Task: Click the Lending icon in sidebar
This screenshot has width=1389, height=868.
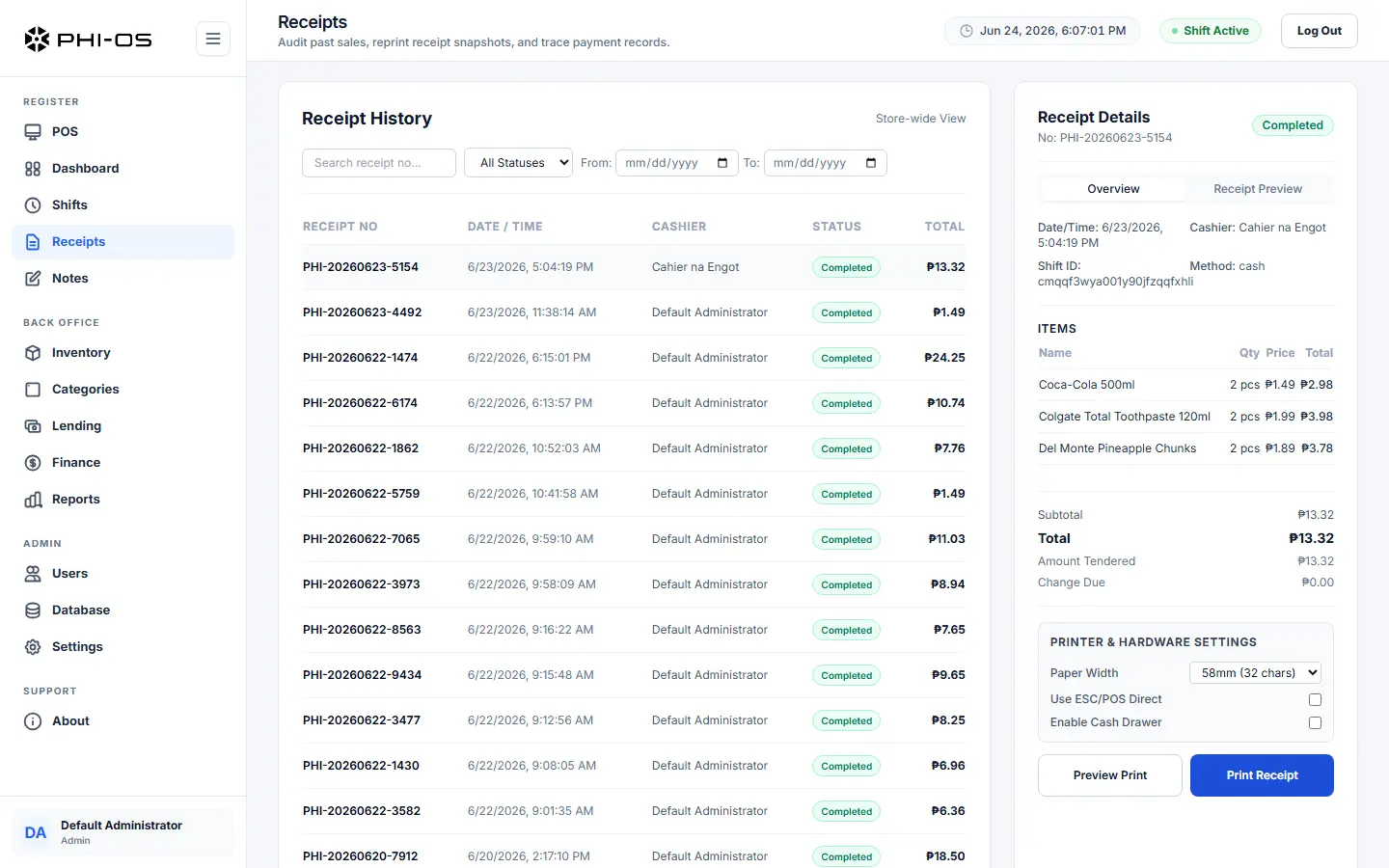Action: coord(33,426)
